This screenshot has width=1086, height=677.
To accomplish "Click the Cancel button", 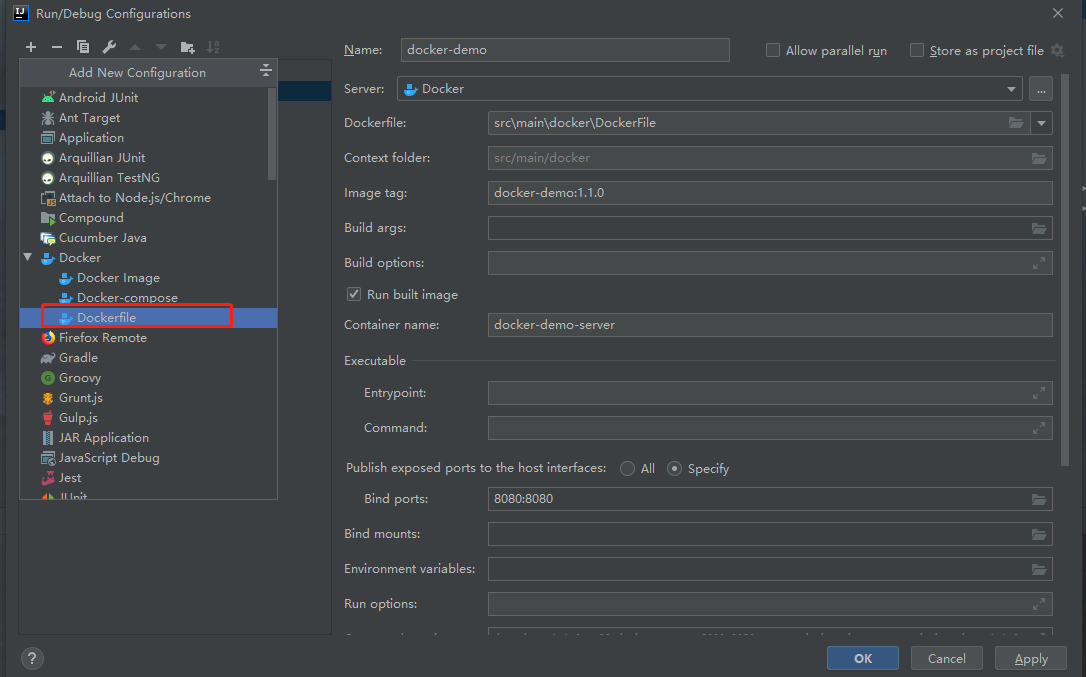I will 946,658.
